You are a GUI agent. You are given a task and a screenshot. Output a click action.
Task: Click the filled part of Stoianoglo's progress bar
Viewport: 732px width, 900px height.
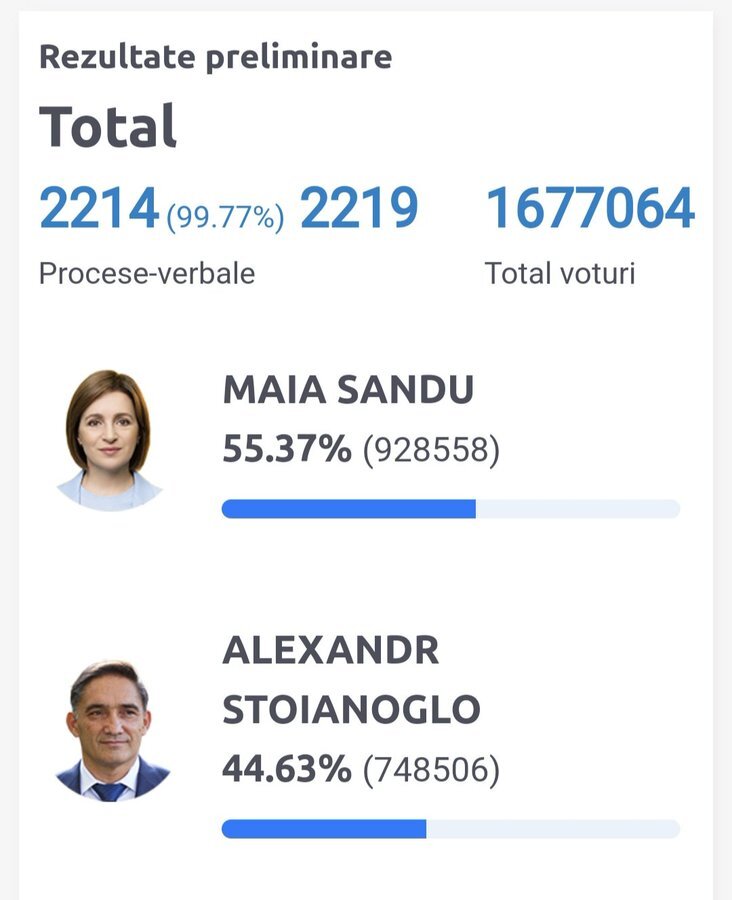(x=324, y=829)
